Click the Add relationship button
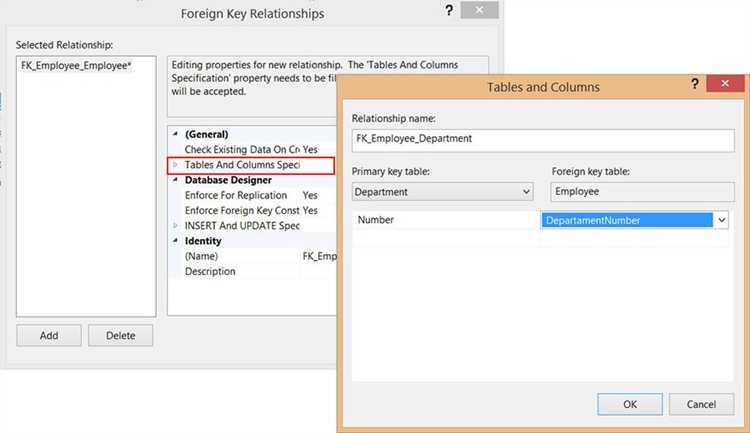This screenshot has width=750, height=433. point(48,335)
